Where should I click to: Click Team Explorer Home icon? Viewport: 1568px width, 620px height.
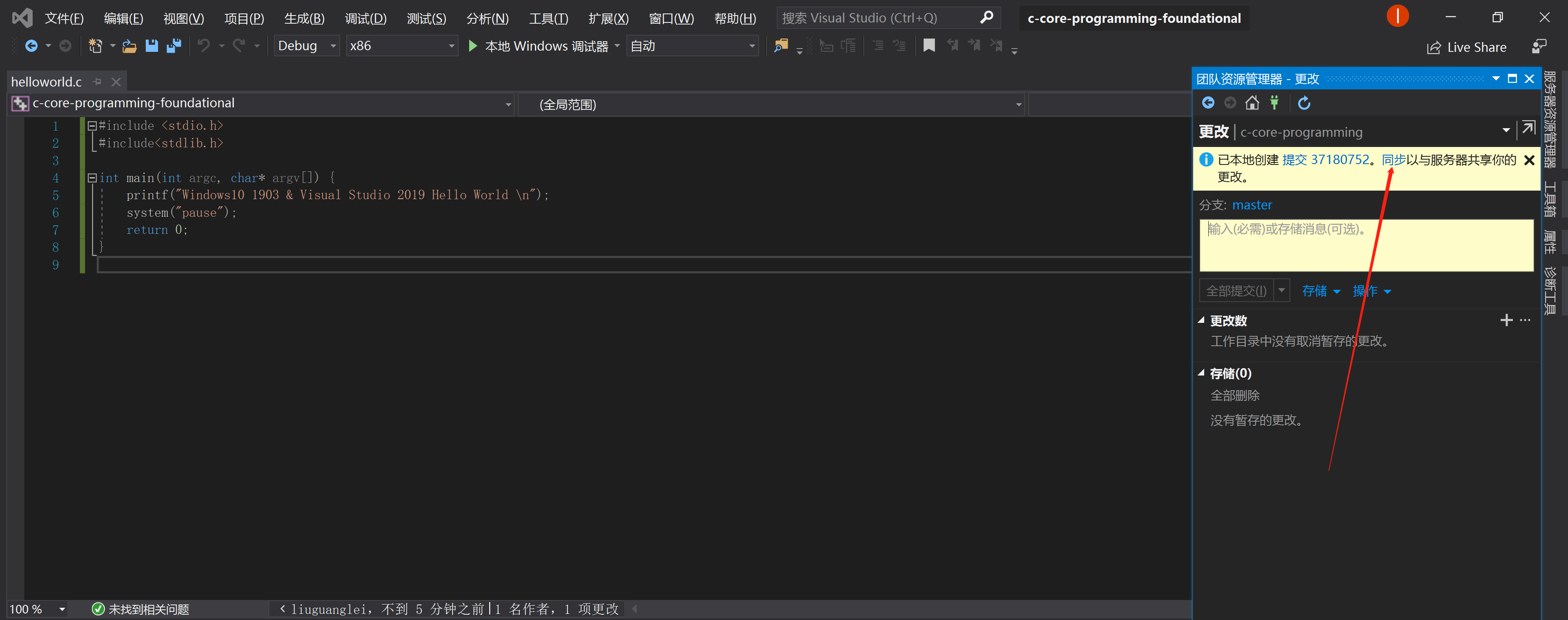click(x=1252, y=103)
